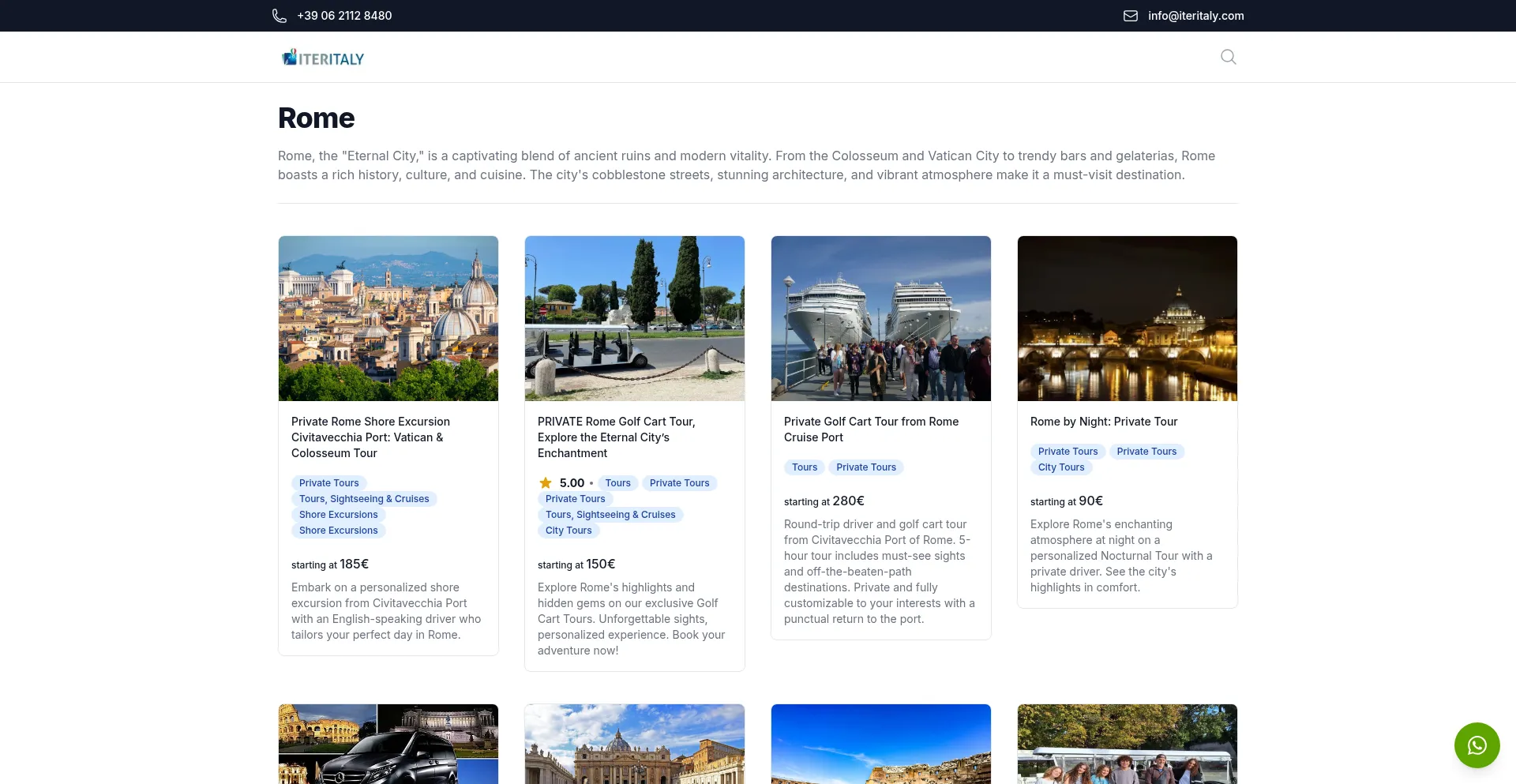The height and width of the screenshot is (784, 1516).
Task: Click the Rome skyline tour thumbnail
Action: [388, 318]
